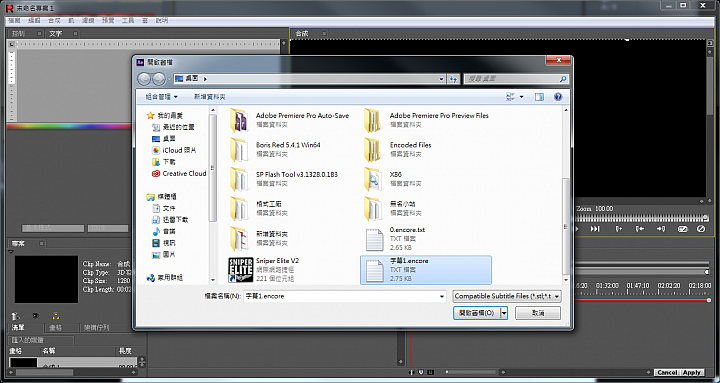Viewport: 720px width, 383px height.
Task: Switch to the 清單 tab in project panel
Action: pos(18,327)
